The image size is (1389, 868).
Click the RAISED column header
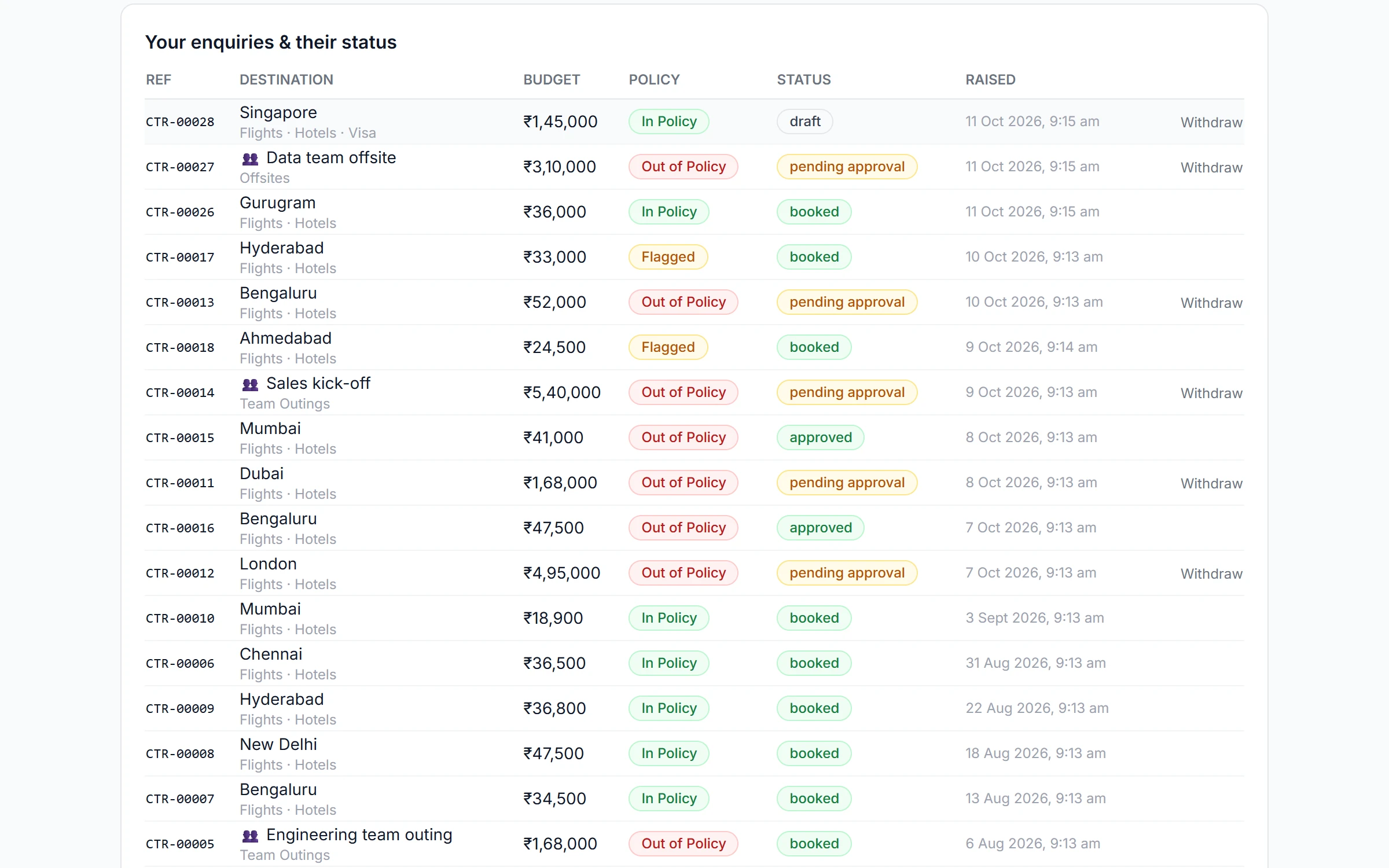[990, 80]
